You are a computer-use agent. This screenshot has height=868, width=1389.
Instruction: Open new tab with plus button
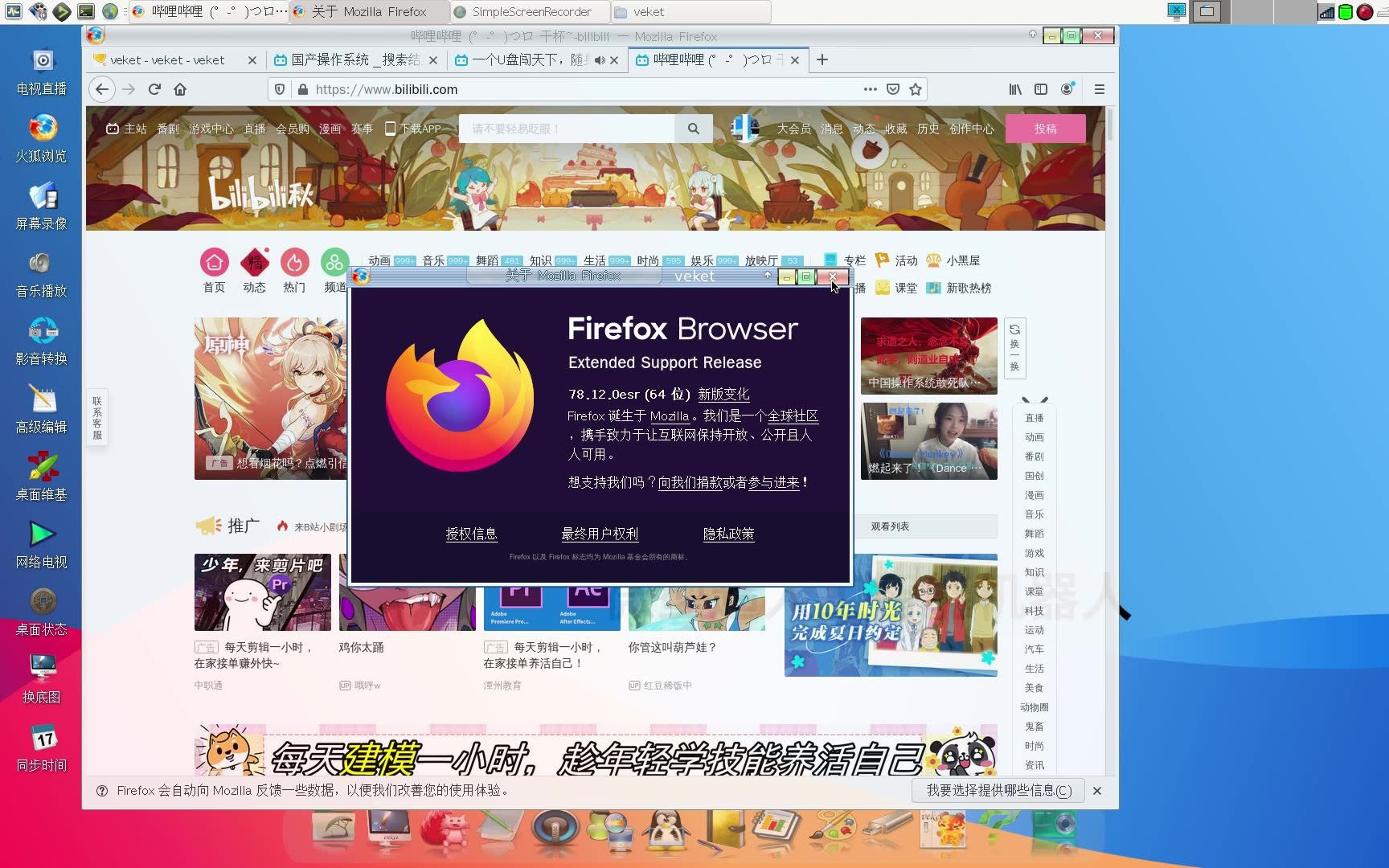[822, 59]
